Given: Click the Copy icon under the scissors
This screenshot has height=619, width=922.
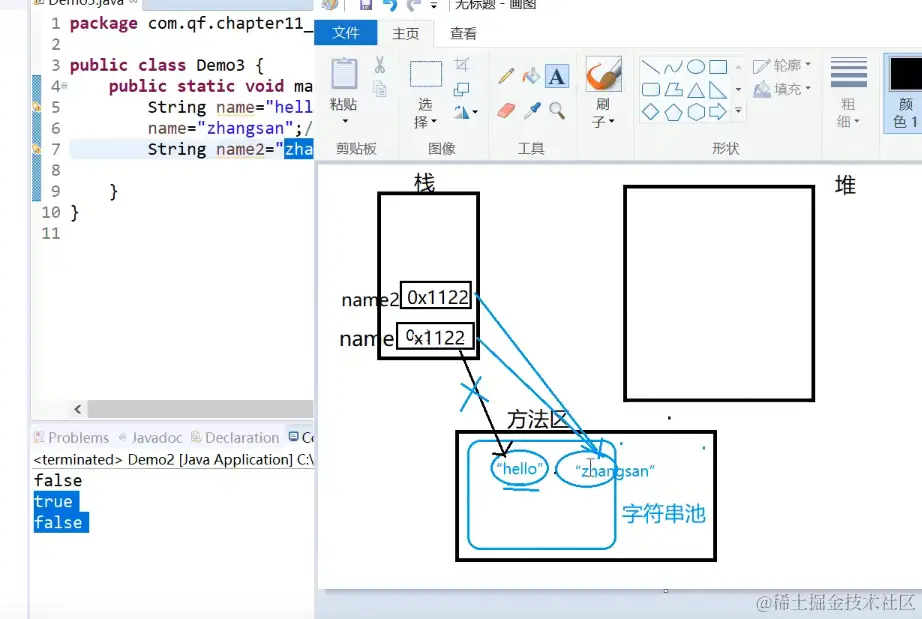Looking at the screenshot, I should 380,89.
